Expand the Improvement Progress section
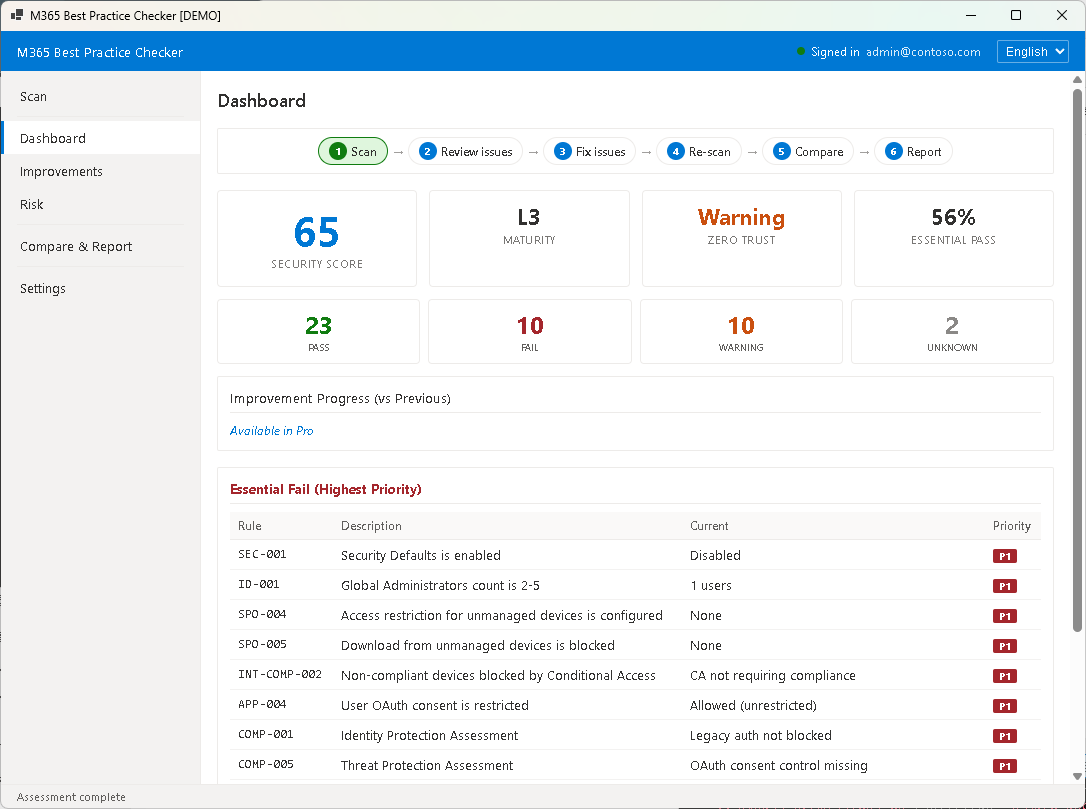Image resolution: width=1086 pixels, height=809 pixels. click(x=340, y=398)
